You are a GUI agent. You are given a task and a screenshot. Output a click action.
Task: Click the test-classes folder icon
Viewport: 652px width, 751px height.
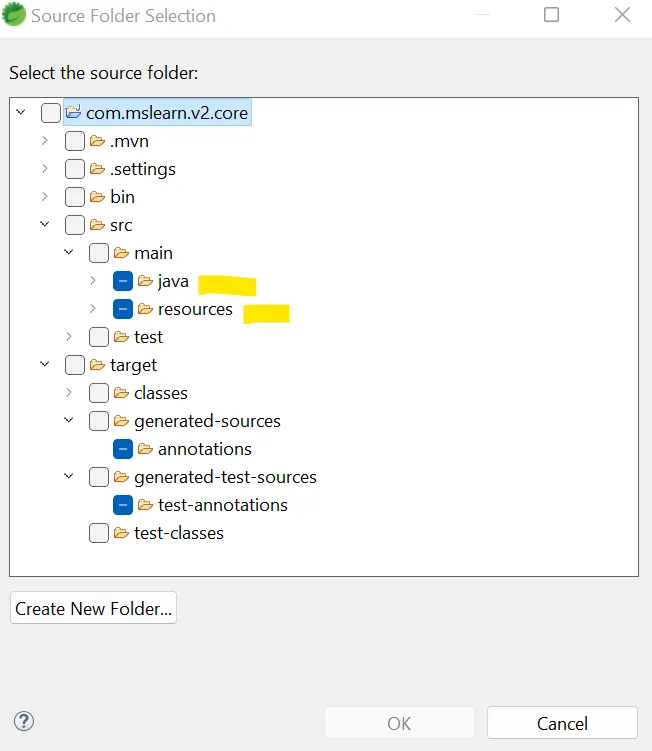click(121, 533)
